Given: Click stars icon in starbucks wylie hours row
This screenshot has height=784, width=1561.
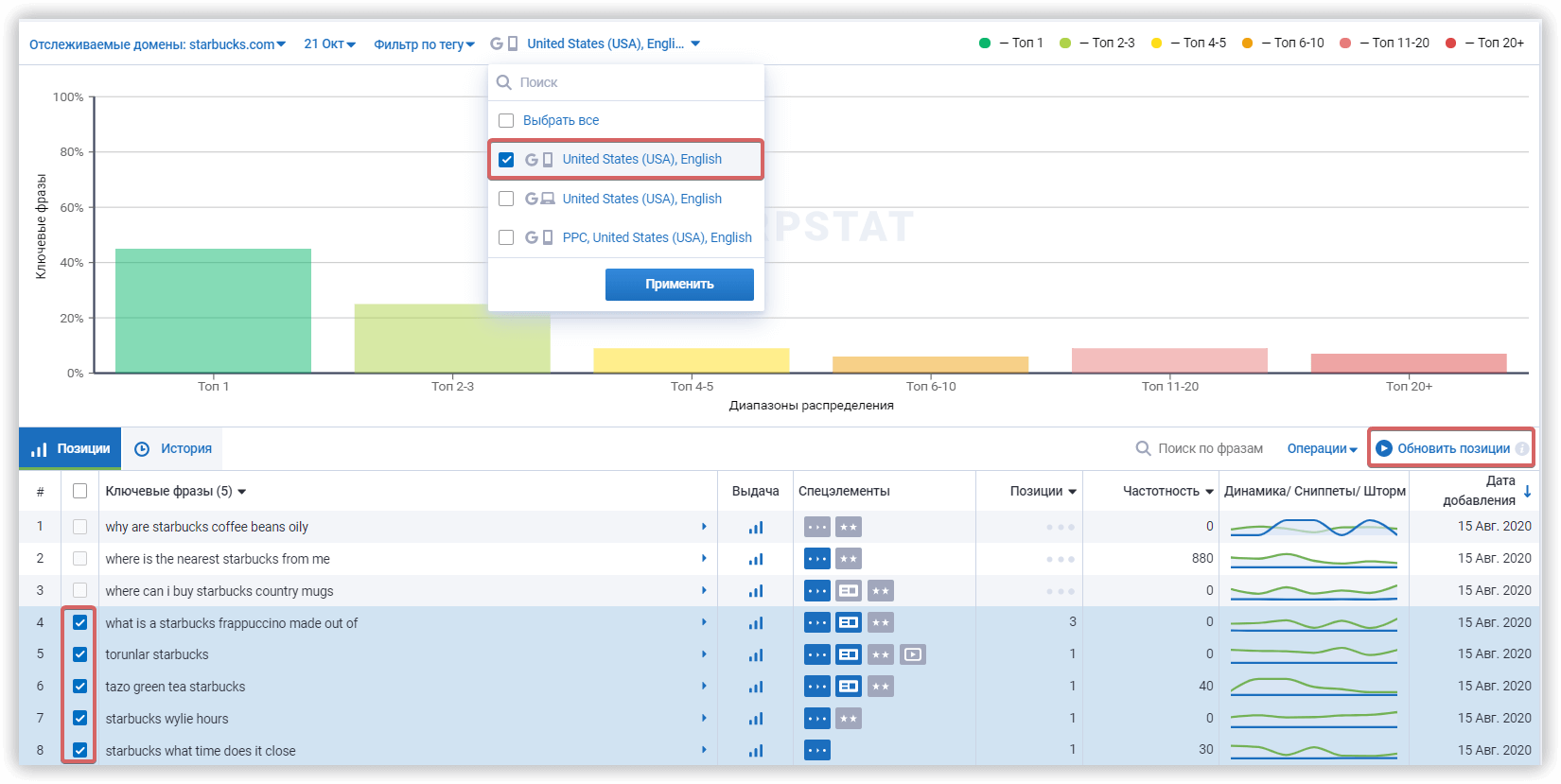Looking at the screenshot, I should pos(849,719).
